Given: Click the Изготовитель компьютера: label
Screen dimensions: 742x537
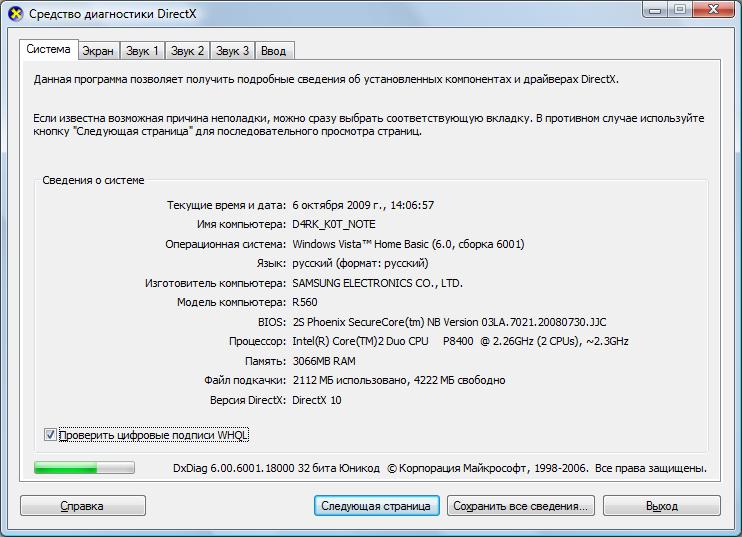Looking at the screenshot, I should [215, 283].
